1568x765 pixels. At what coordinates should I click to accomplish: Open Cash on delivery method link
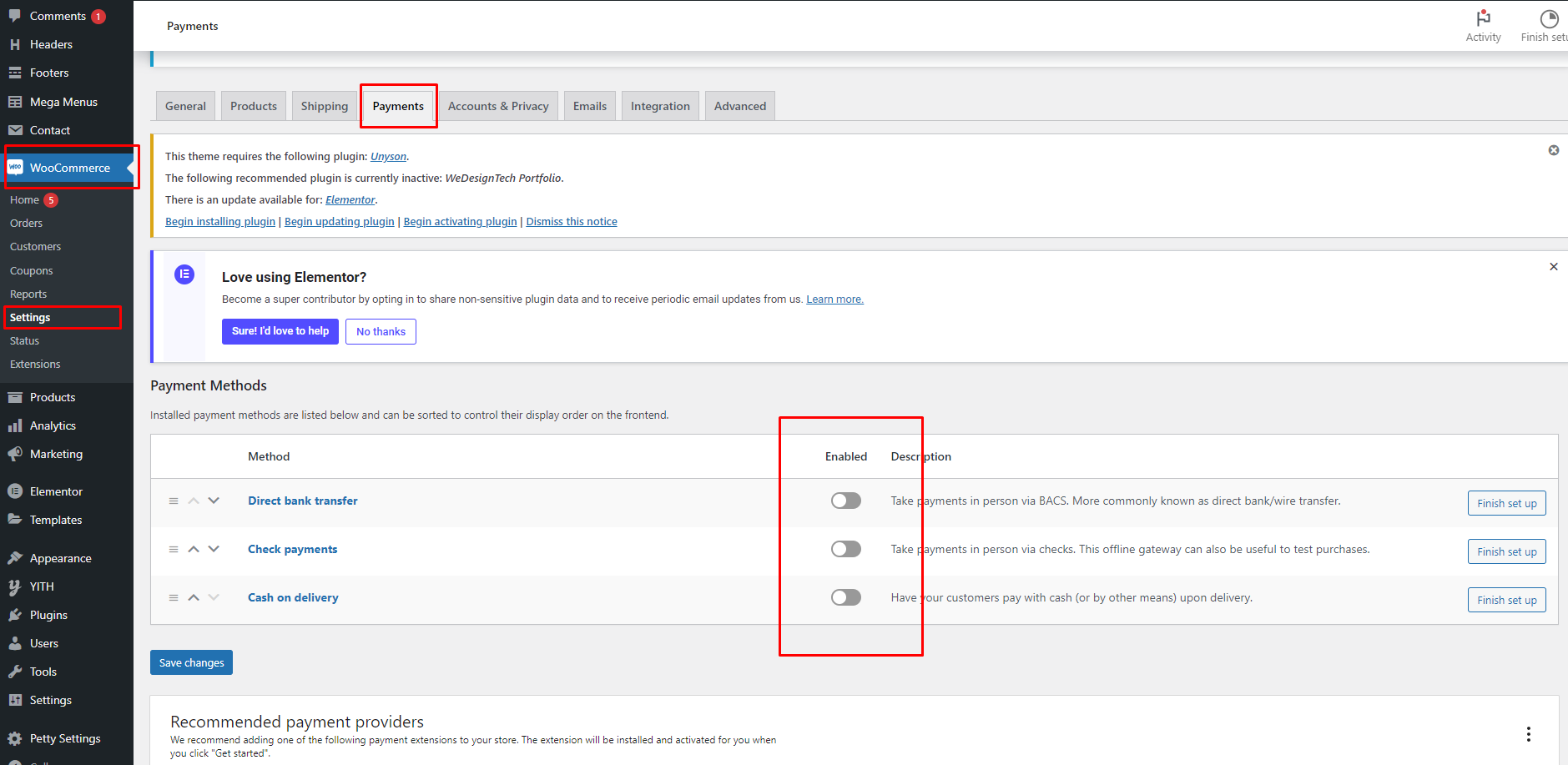[293, 597]
